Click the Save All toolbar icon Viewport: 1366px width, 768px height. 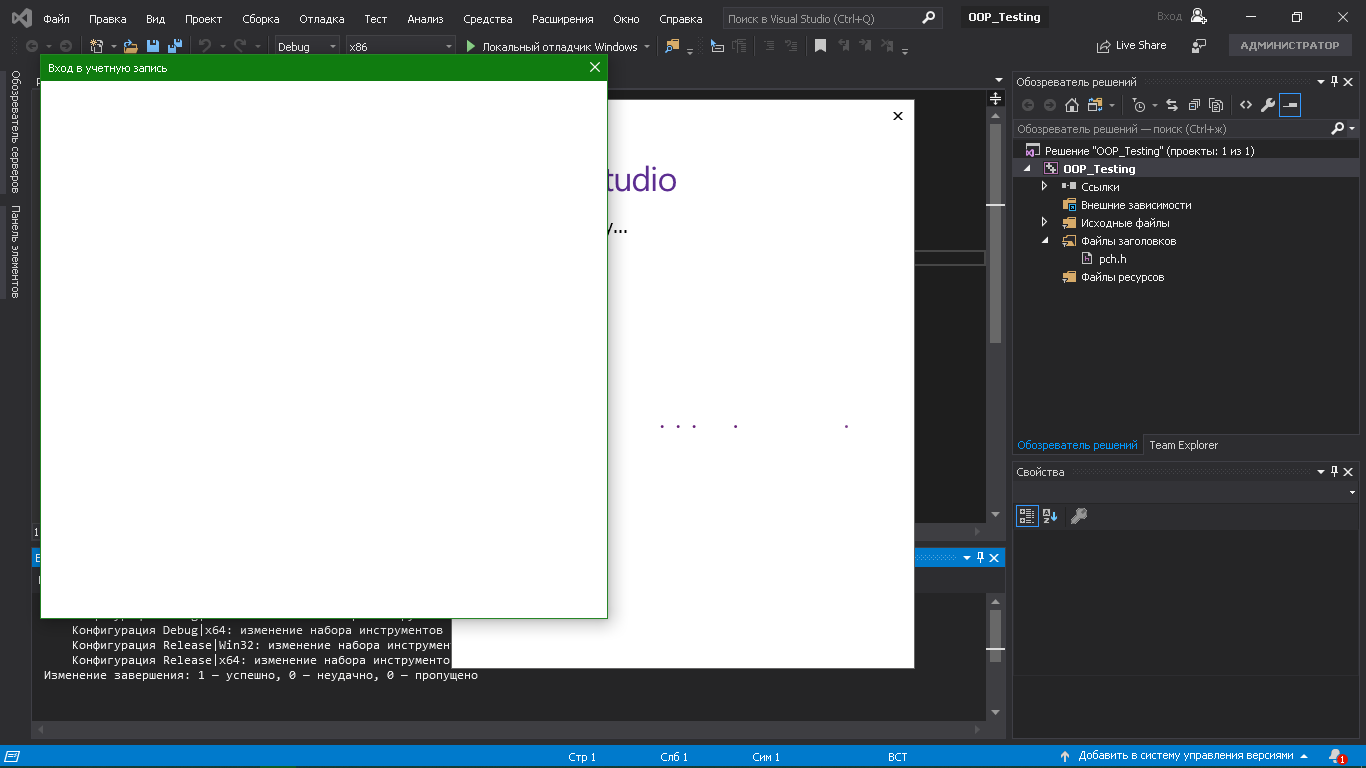pos(174,46)
